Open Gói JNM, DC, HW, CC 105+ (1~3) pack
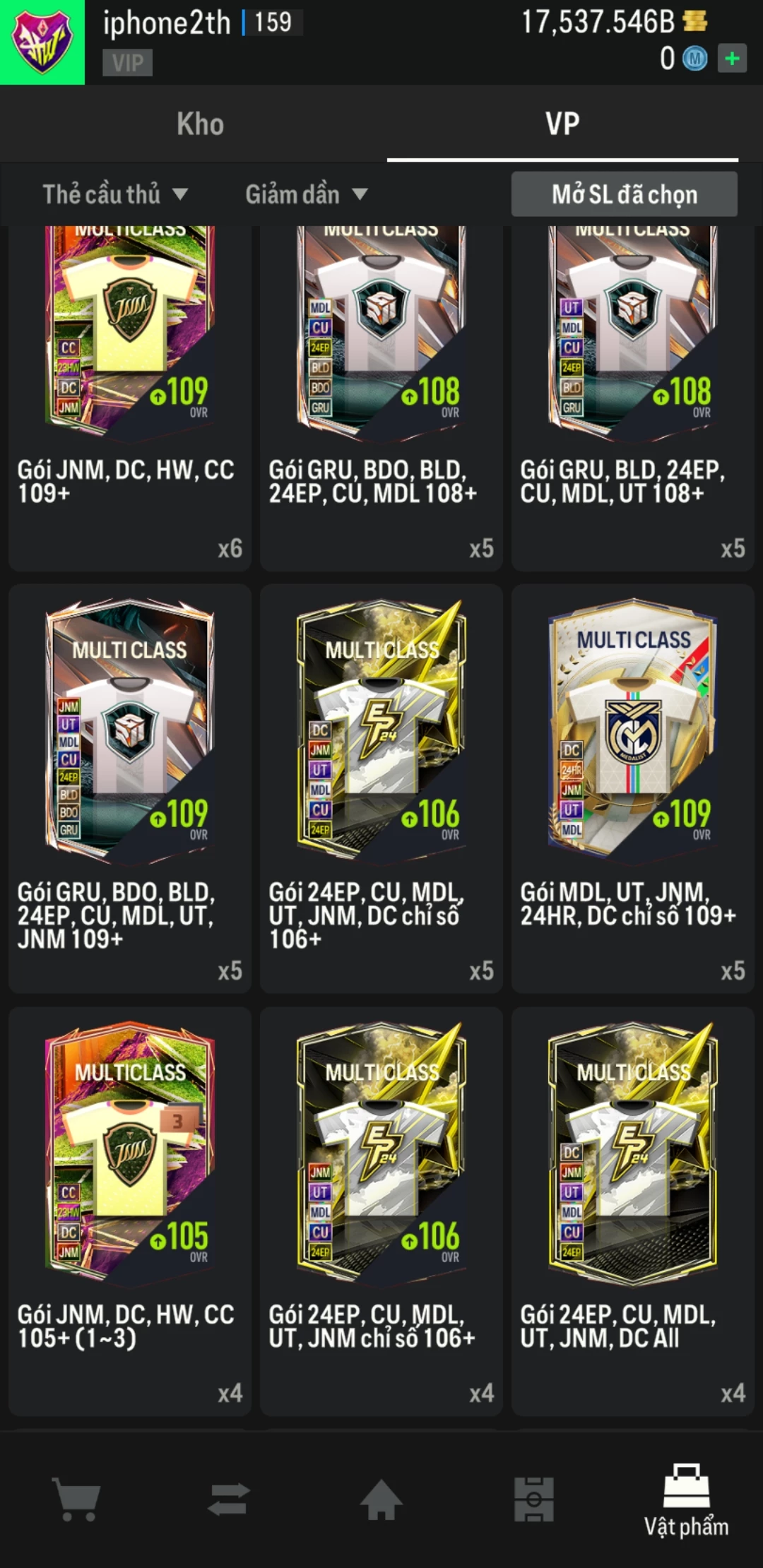 [130, 1211]
